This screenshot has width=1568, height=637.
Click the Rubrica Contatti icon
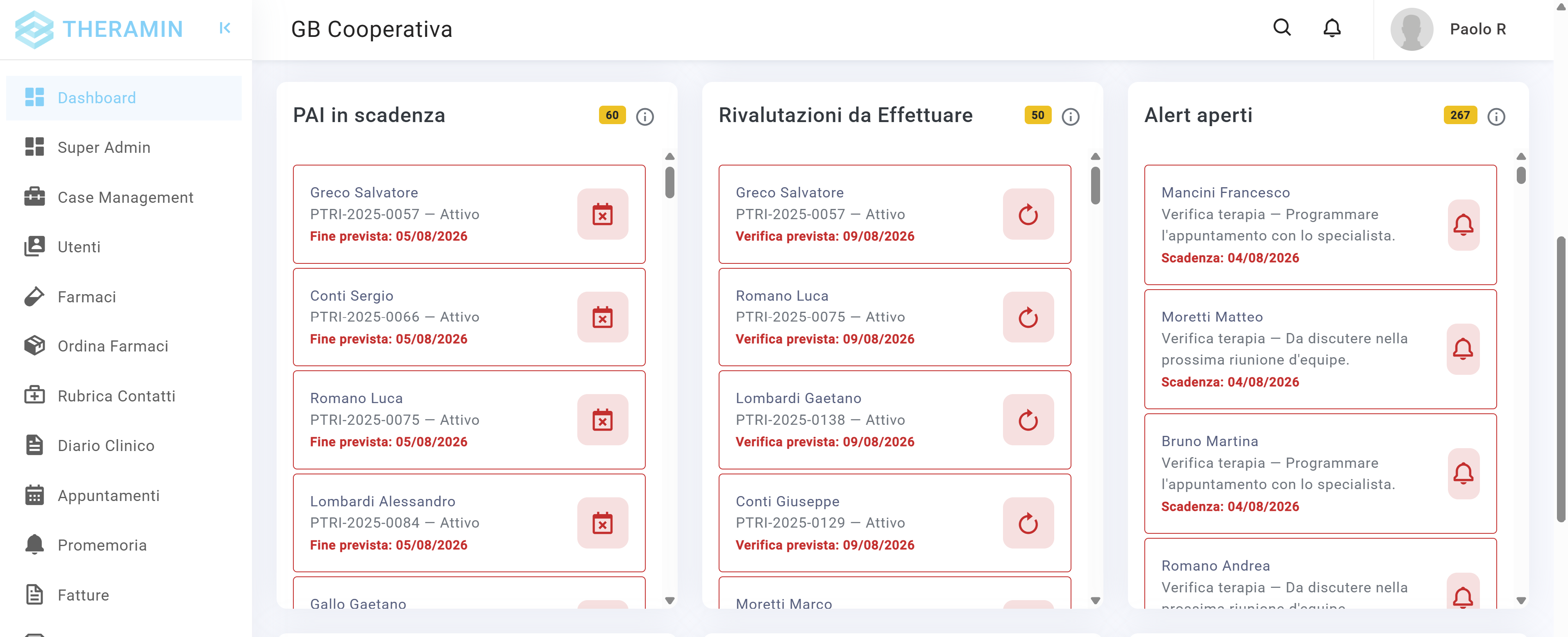point(35,395)
